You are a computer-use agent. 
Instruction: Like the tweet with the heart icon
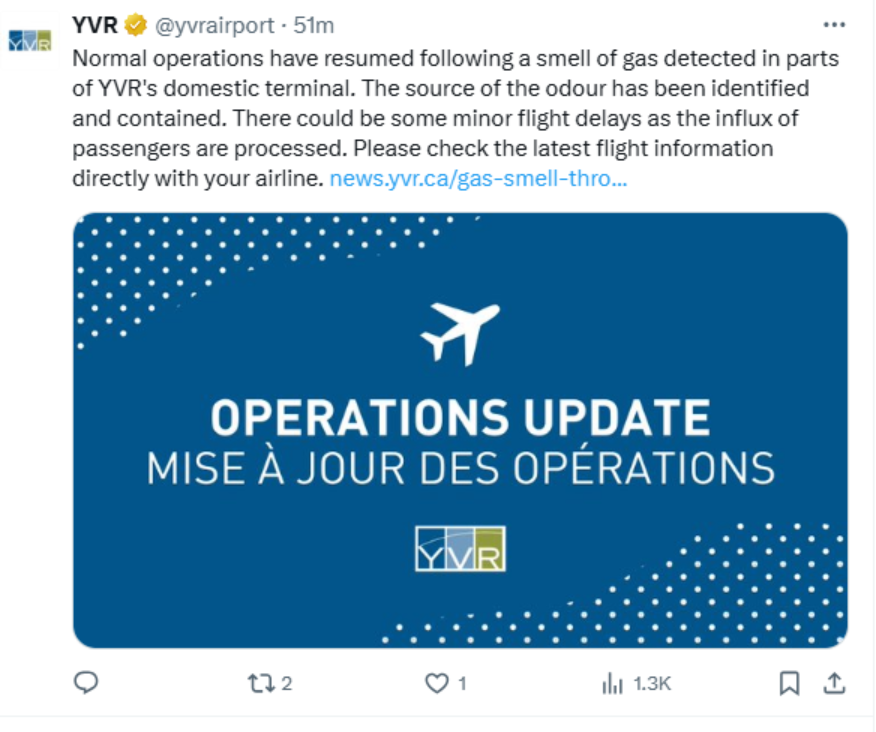click(x=436, y=683)
